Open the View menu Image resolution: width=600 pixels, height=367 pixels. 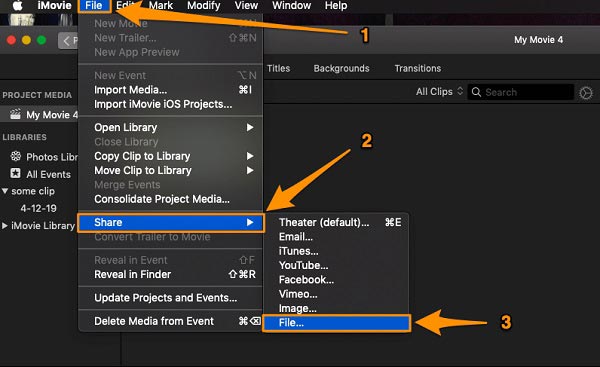click(x=246, y=6)
